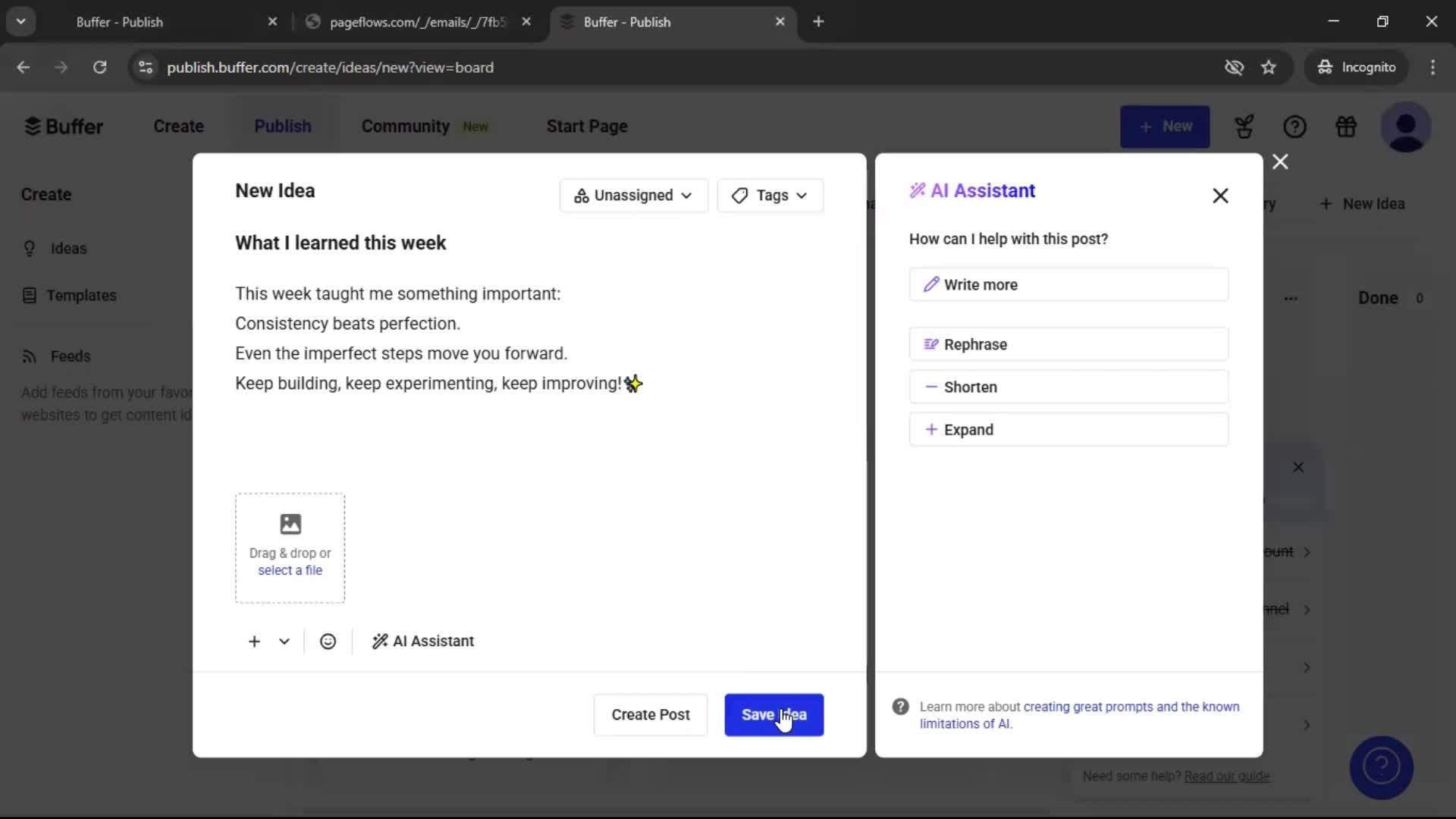Open the AI Assistant from the editor toolbar
This screenshot has height=819, width=1456.
(x=422, y=641)
